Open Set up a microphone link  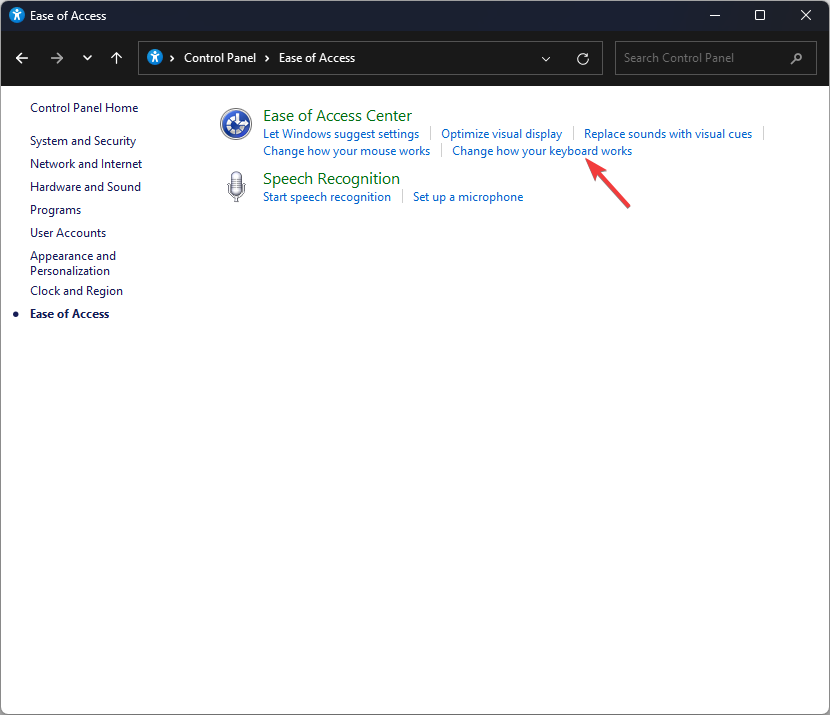468,197
